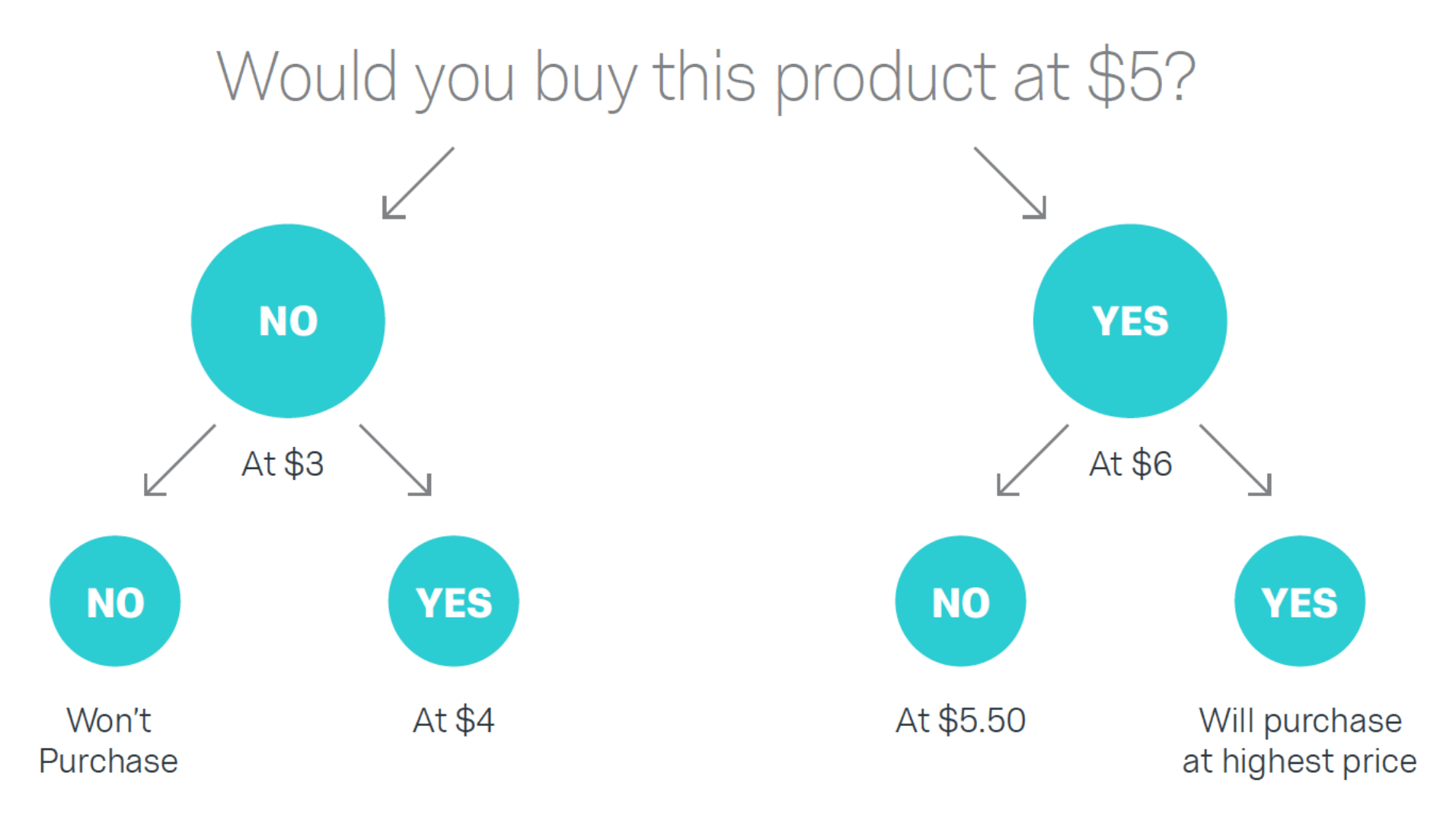Click the arrow pointing from title to YES
The image size is (1456, 824).
coord(1010,183)
